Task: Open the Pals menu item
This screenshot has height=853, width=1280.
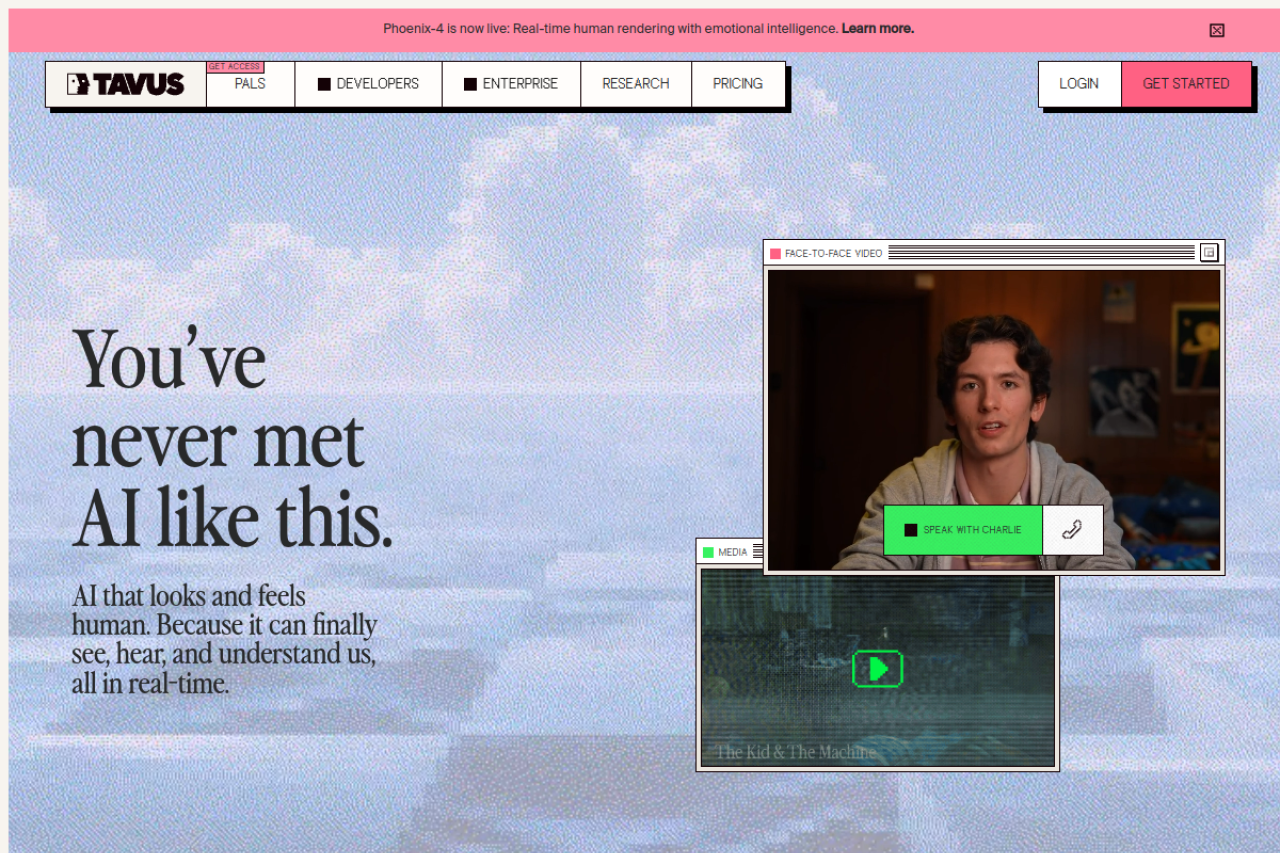Action: tap(250, 84)
